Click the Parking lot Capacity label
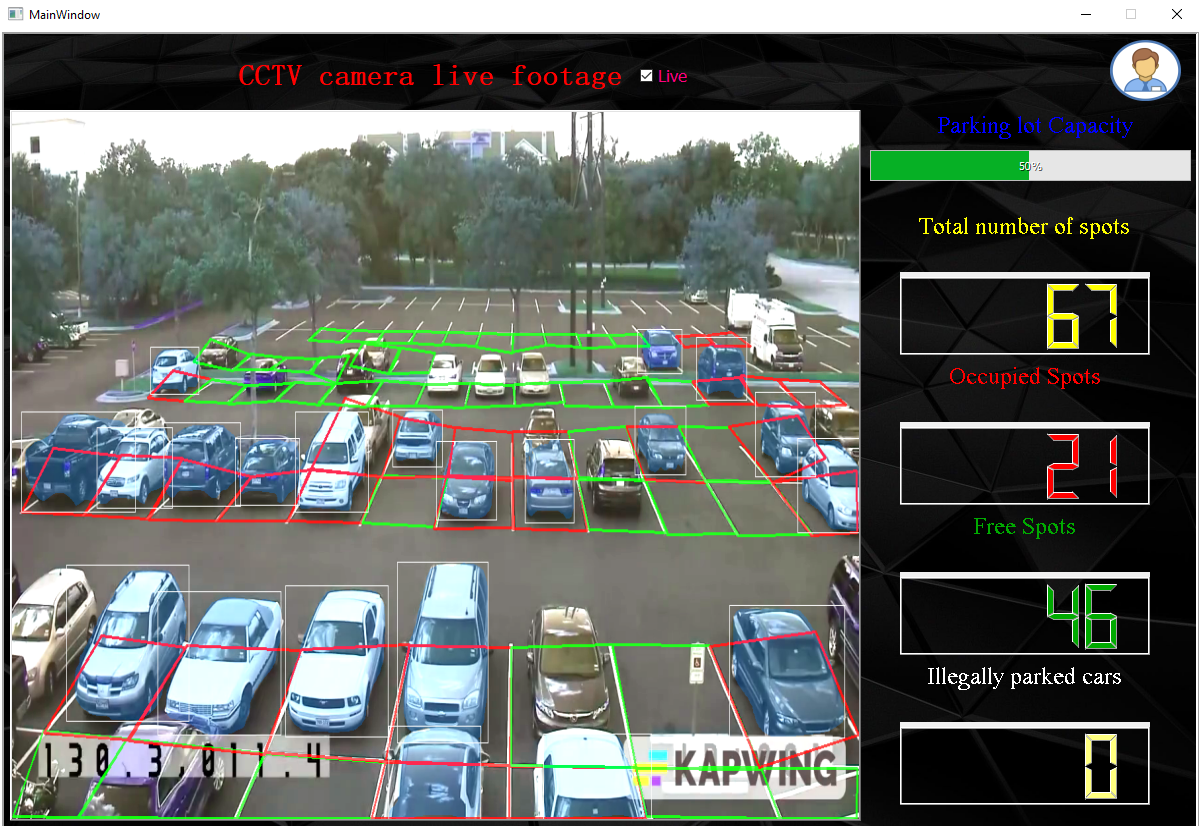1199x826 pixels. (1034, 126)
